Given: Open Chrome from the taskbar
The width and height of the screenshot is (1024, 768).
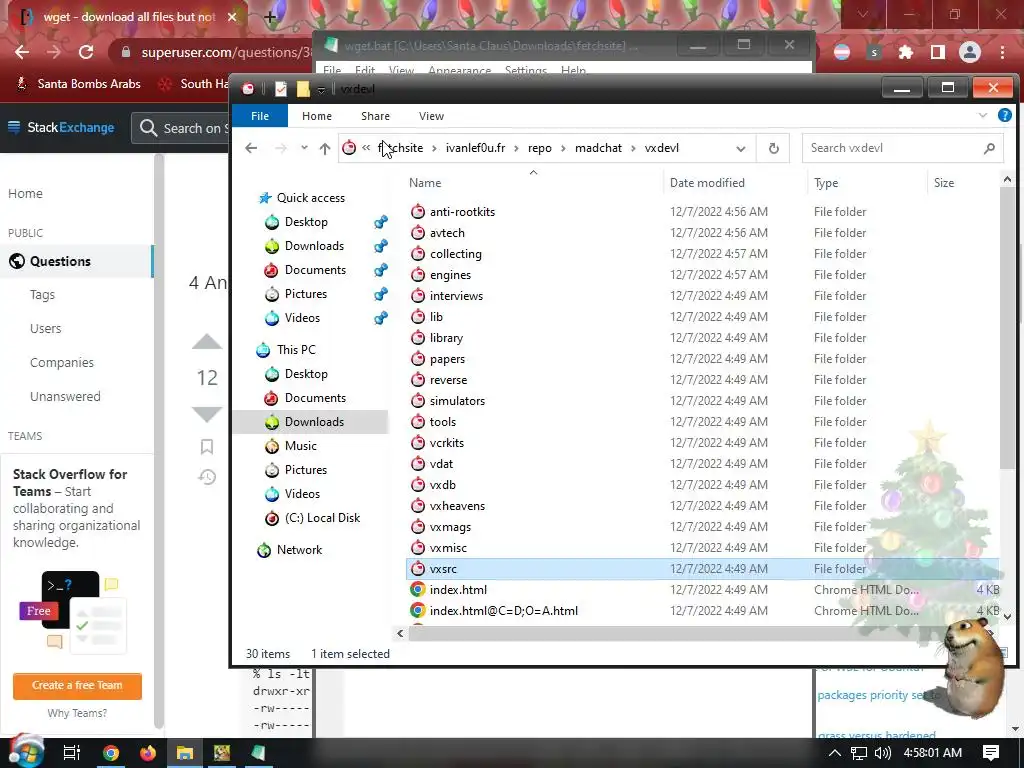Looking at the screenshot, I should (x=110, y=753).
